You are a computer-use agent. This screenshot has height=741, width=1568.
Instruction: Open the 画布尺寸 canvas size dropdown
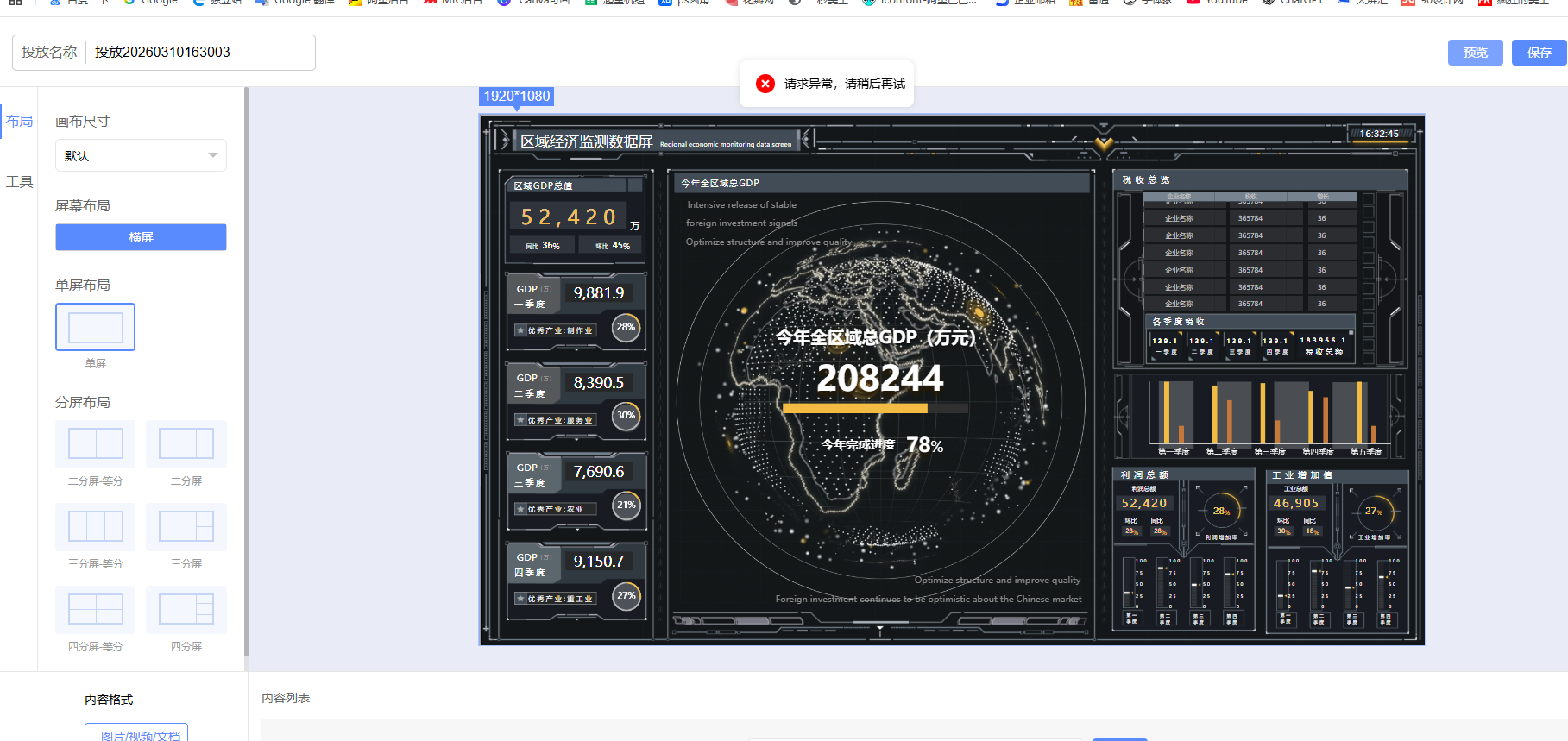point(141,156)
